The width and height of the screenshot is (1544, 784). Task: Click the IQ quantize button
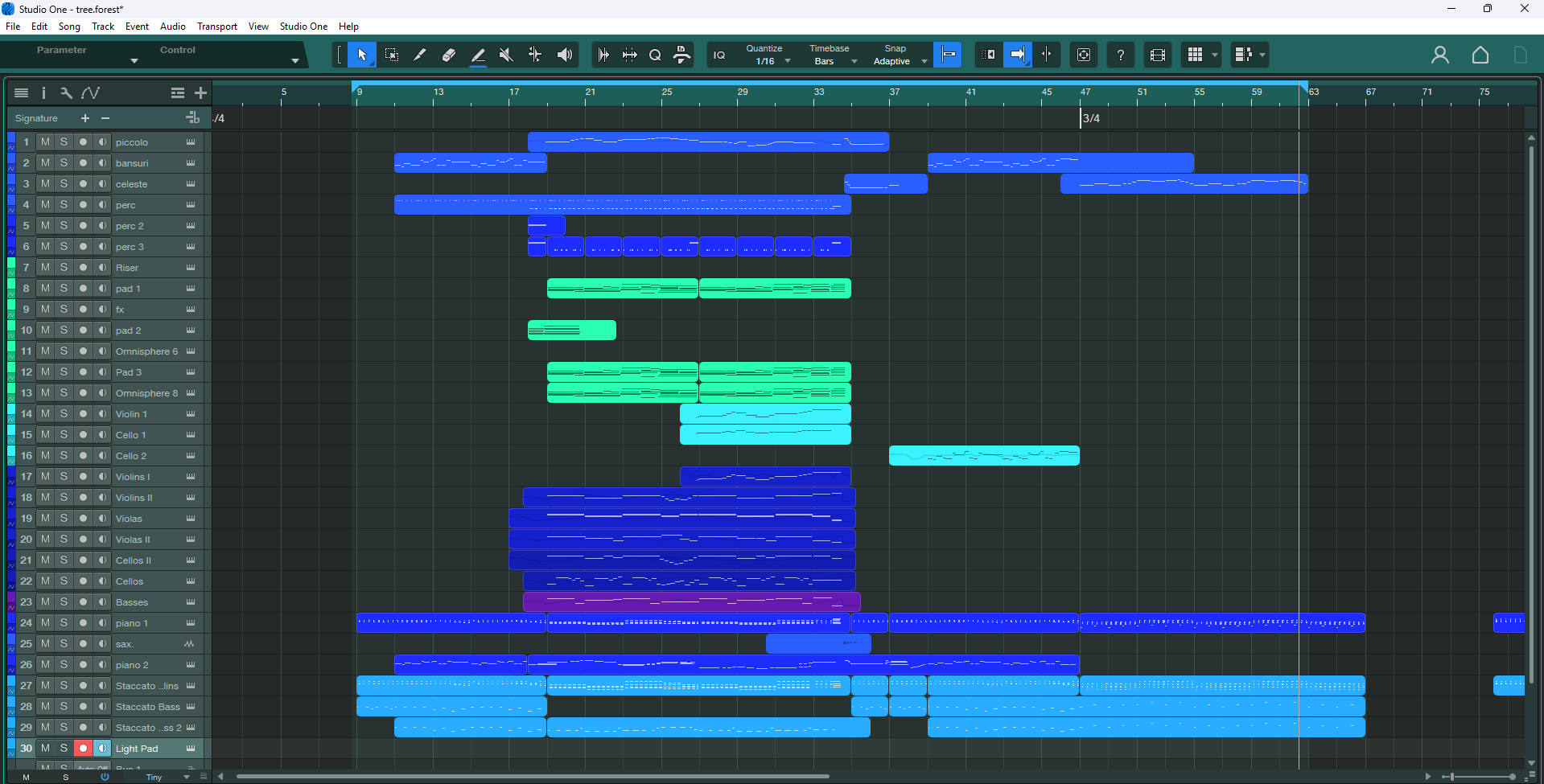719,55
